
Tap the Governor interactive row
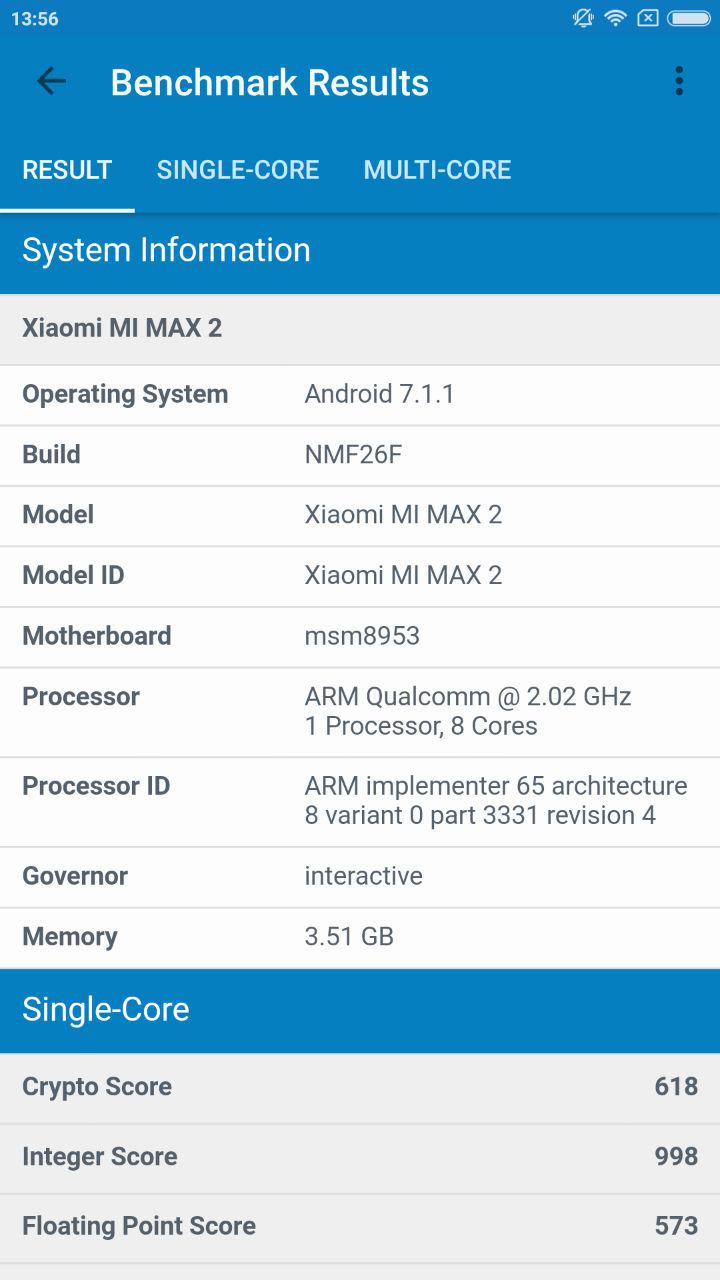[360, 877]
